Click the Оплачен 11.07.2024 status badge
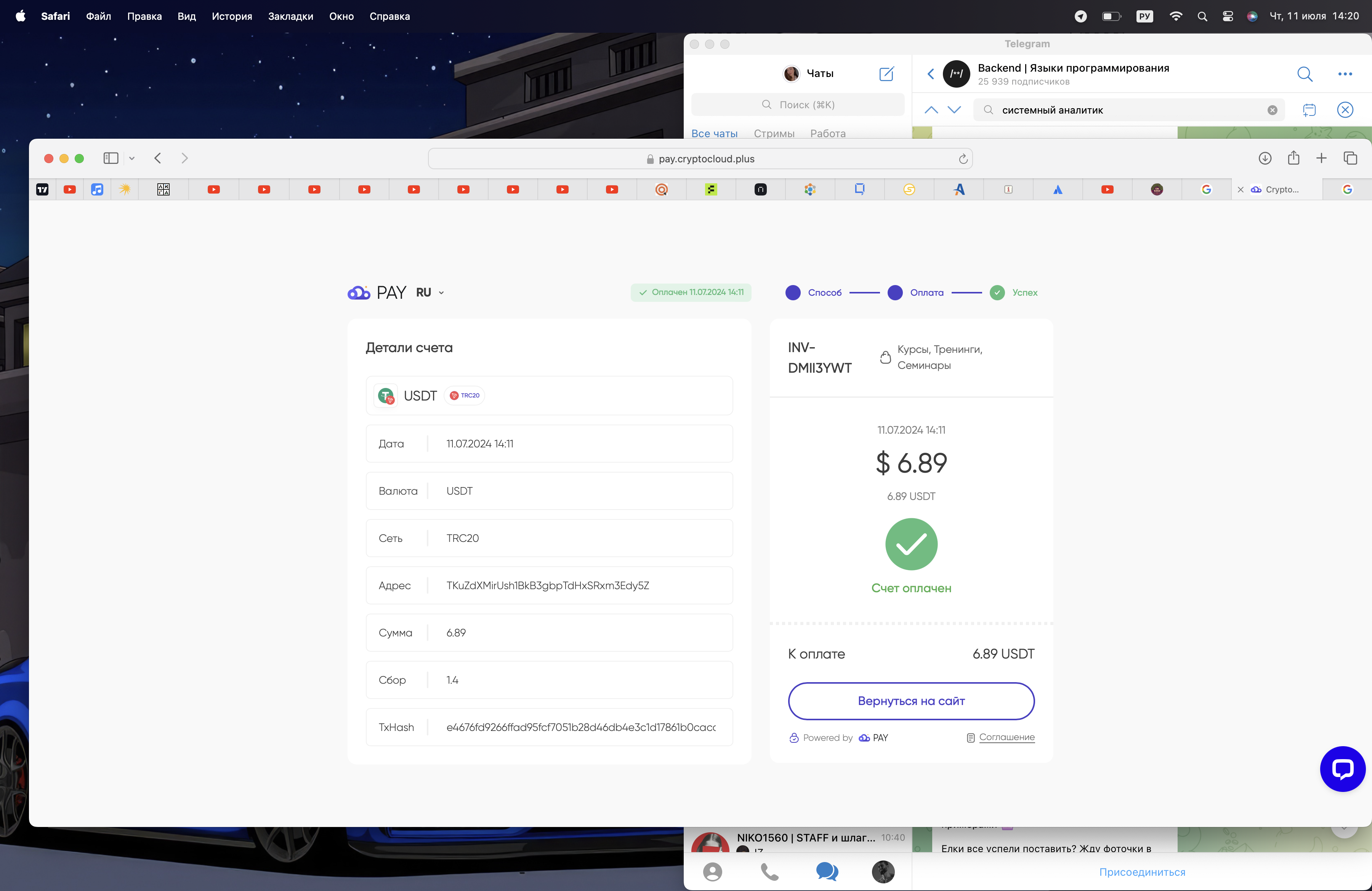The height and width of the screenshot is (891, 1372). [x=691, y=292]
